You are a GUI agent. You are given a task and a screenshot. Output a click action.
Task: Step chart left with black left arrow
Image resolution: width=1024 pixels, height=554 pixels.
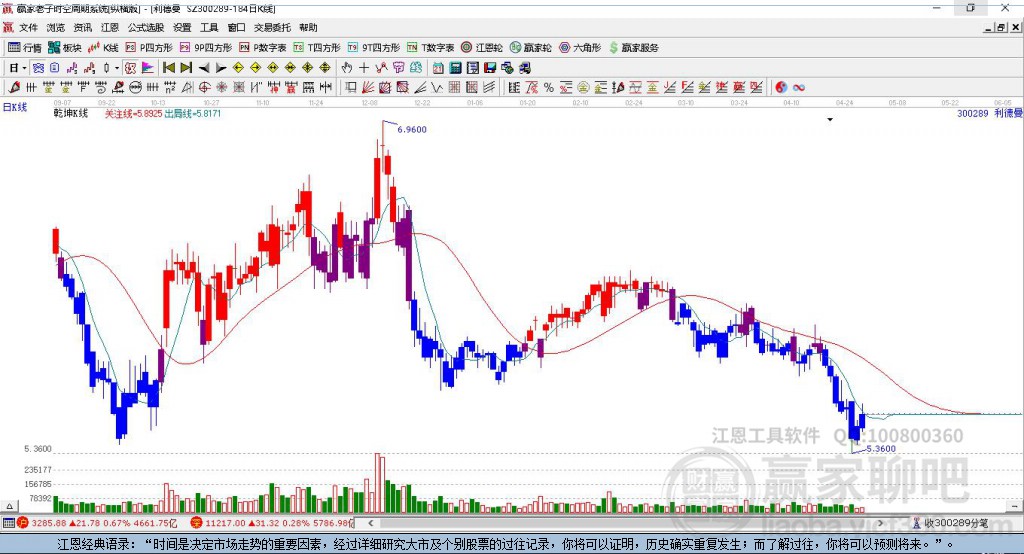[x=204, y=68]
